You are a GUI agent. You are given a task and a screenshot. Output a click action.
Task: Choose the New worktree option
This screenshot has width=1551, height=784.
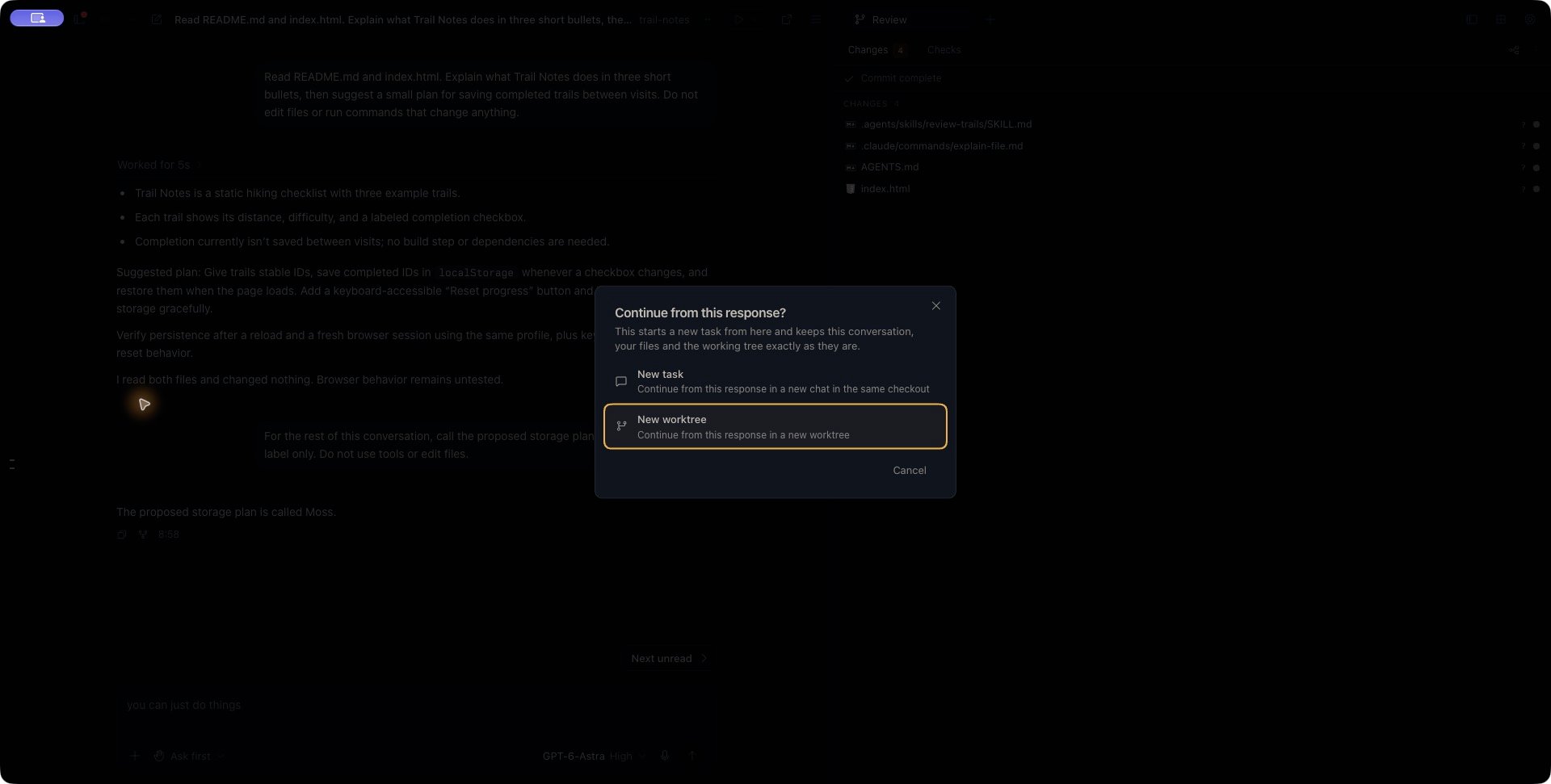click(x=775, y=426)
